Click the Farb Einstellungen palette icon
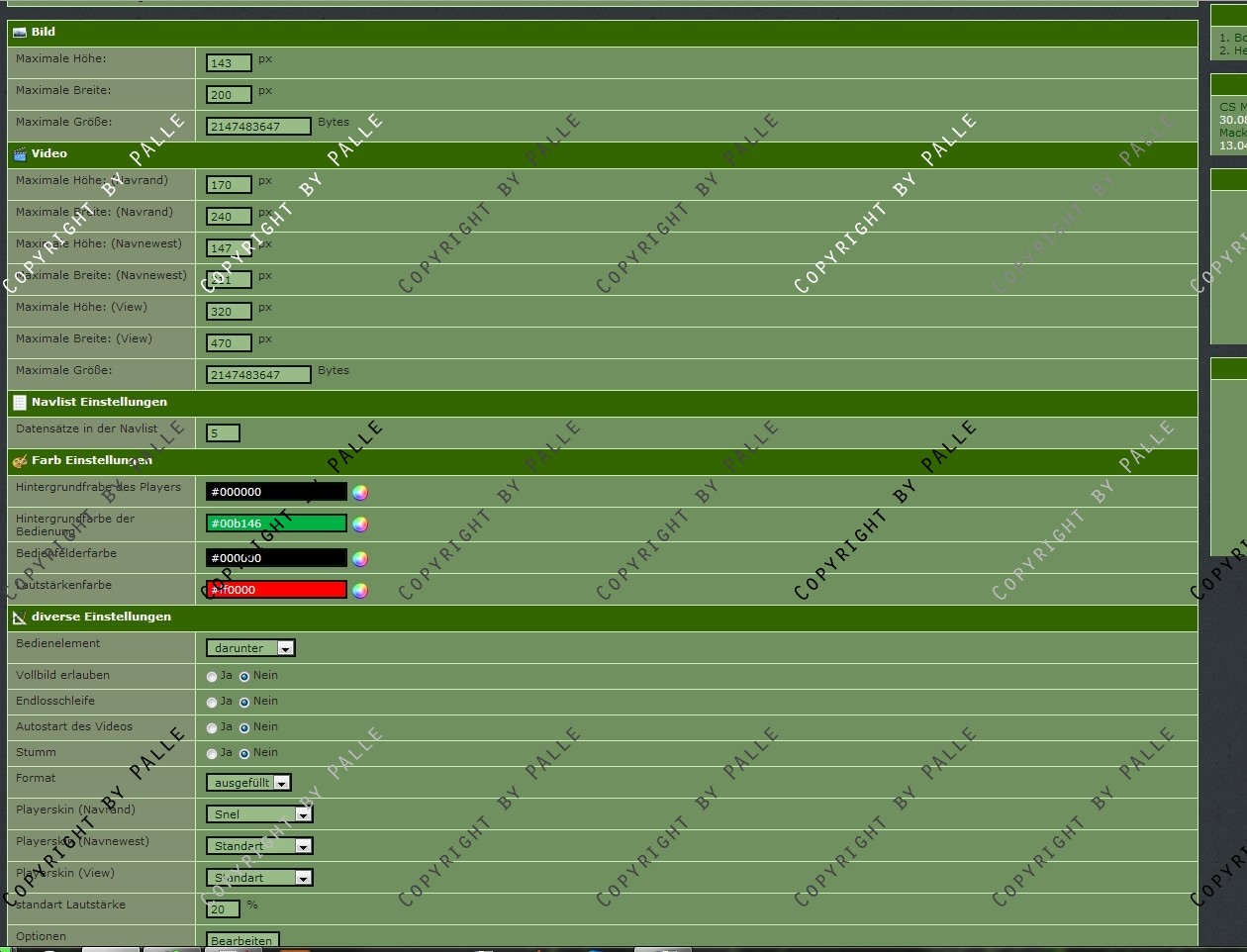The width and height of the screenshot is (1247, 952). coord(20,461)
